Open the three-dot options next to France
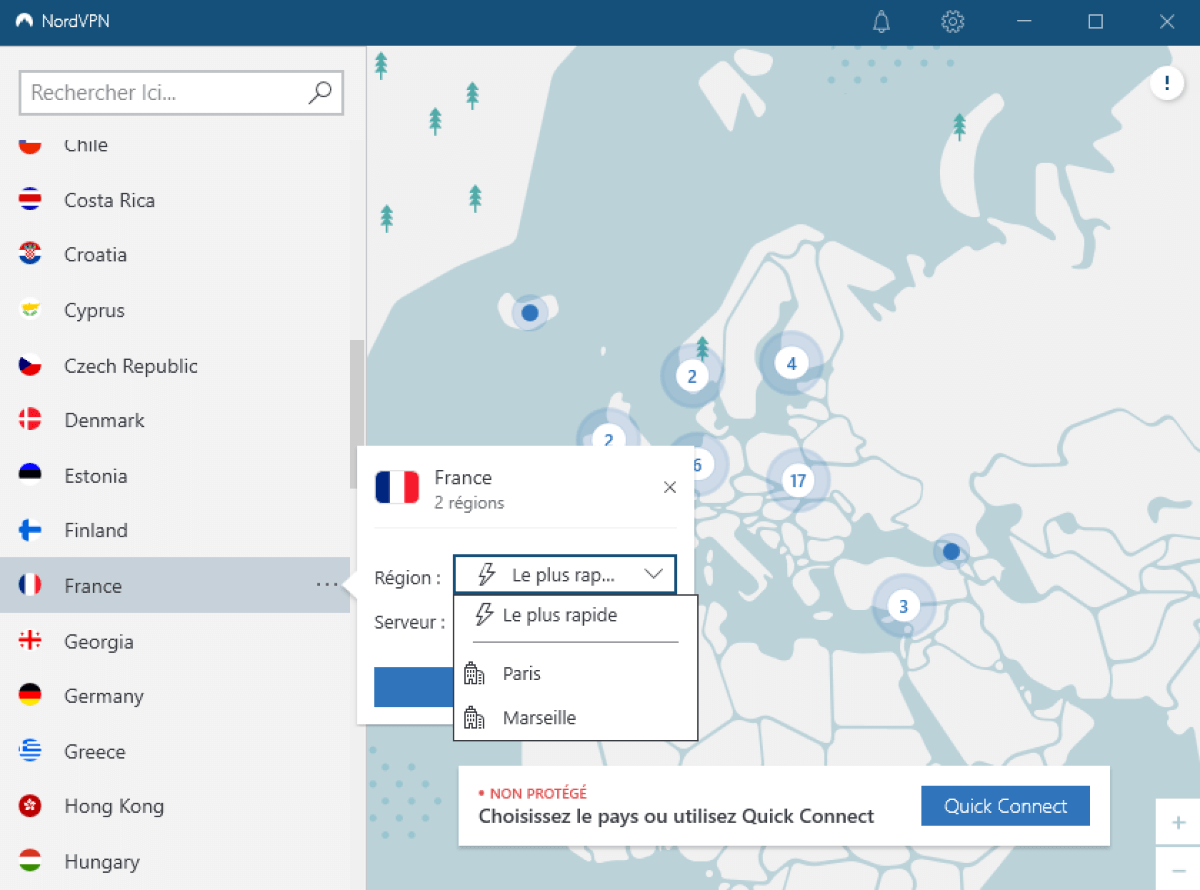 pos(327,585)
